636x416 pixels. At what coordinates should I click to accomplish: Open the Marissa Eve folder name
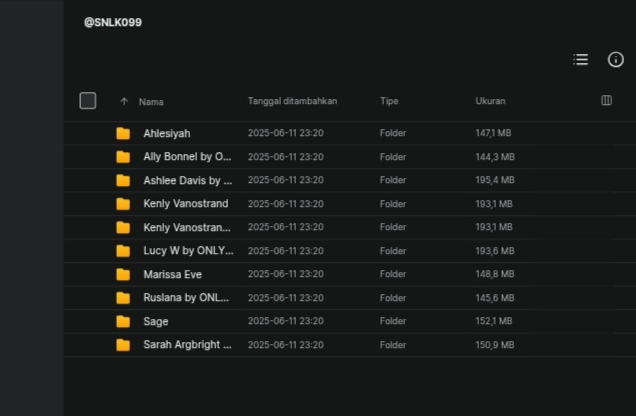[172, 274]
